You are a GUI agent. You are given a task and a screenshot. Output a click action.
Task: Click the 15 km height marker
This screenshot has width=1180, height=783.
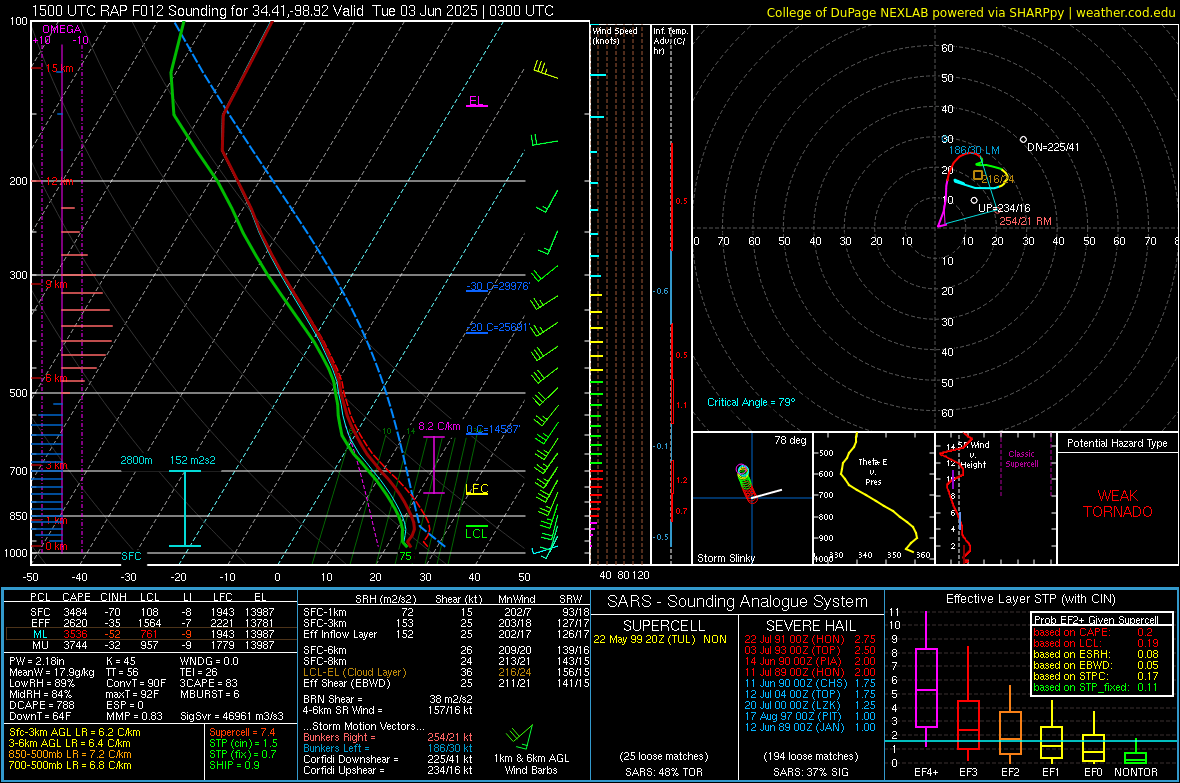(59, 68)
